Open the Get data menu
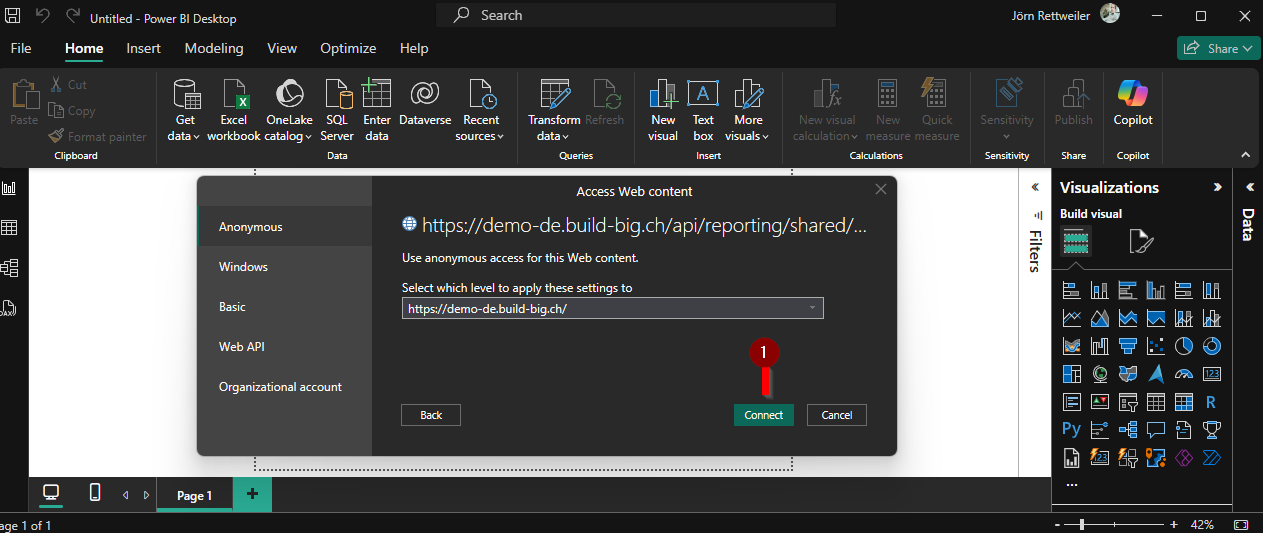This screenshot has height=533, width=1263. click(185, 111)
